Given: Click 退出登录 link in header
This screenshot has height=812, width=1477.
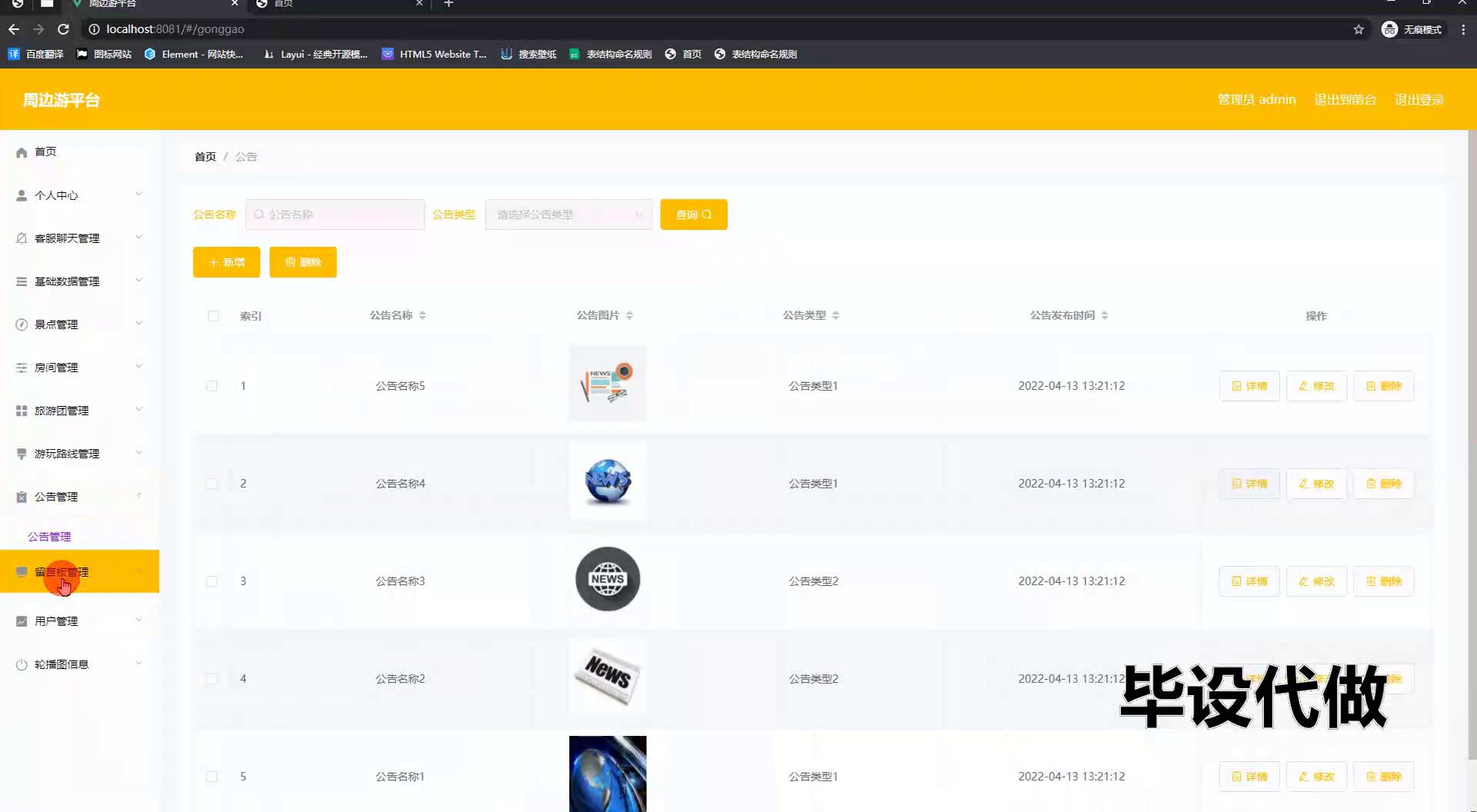Looking at the screenshot, I should click(x=1419, y=100).
